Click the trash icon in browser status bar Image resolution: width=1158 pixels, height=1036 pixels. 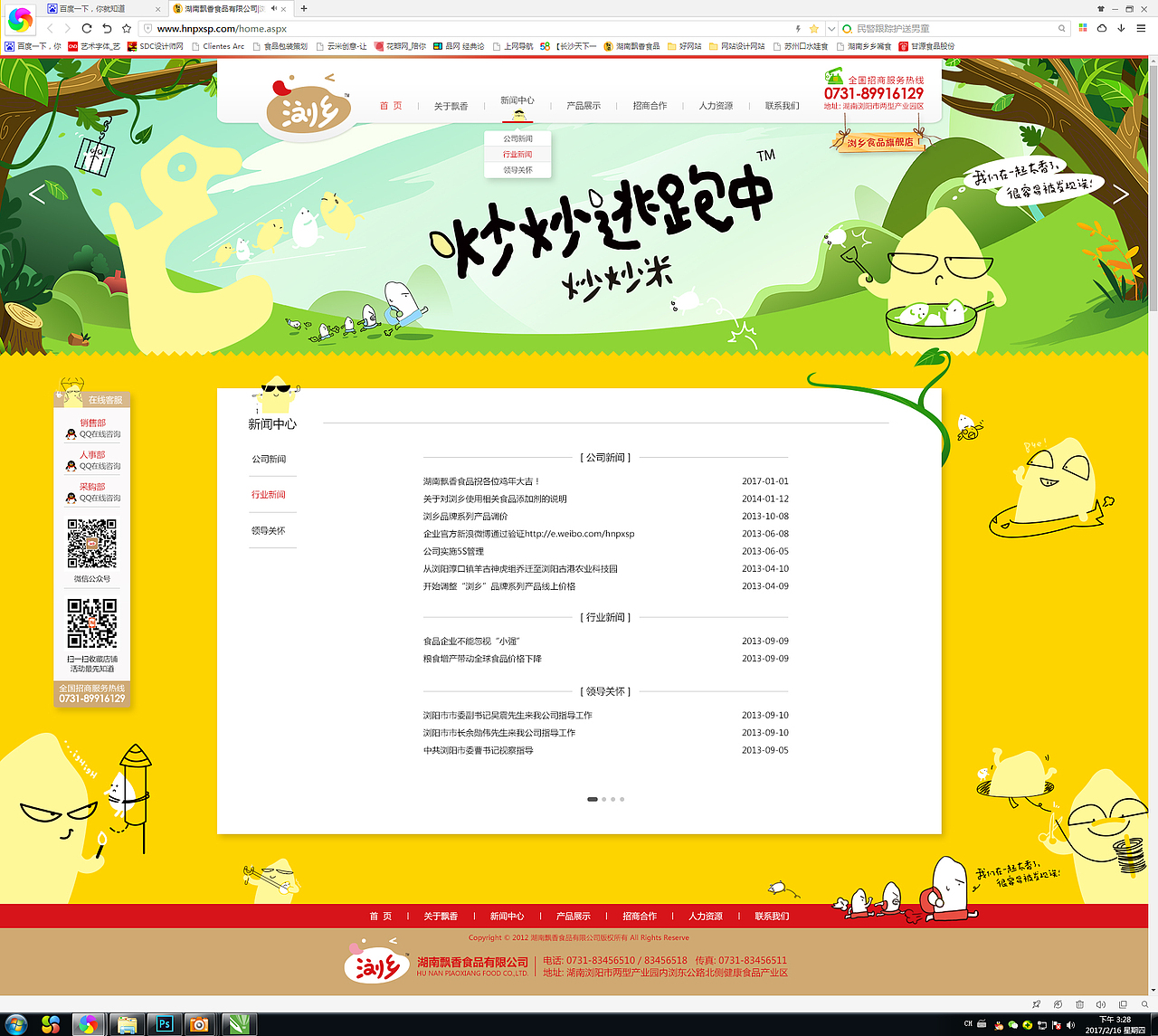[x=1079, y=1004]
